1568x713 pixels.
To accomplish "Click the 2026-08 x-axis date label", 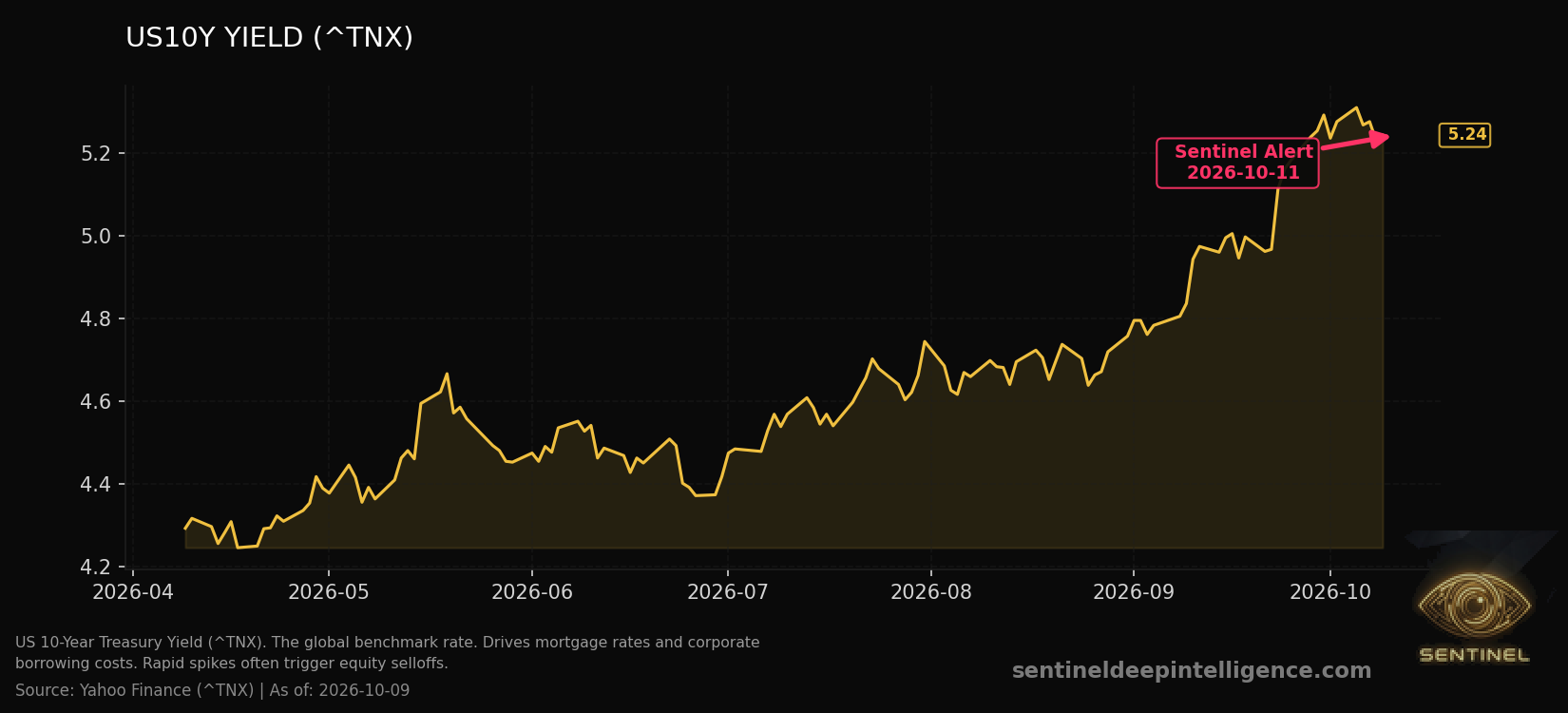I will click(931, 592).
